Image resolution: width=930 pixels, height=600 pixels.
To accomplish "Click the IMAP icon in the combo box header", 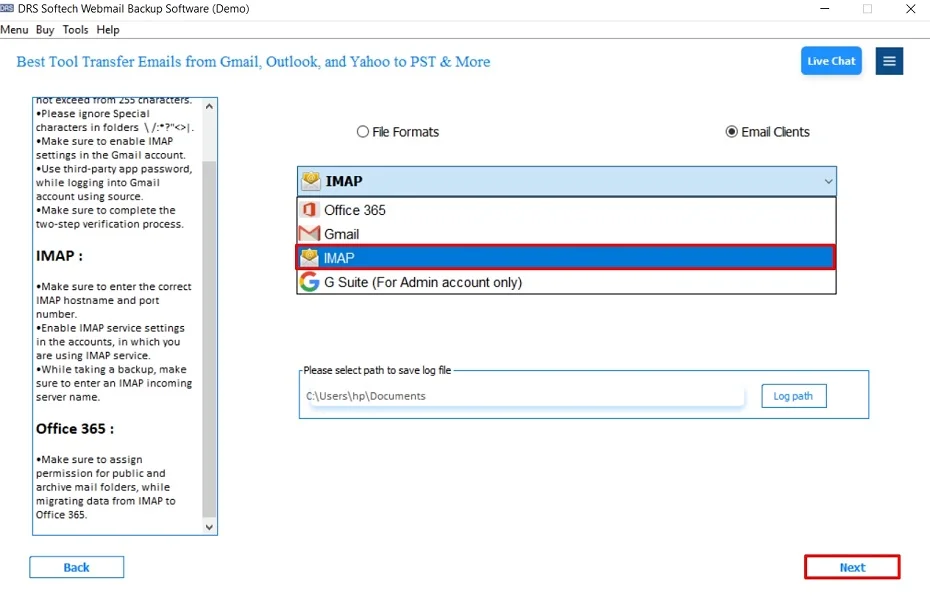I will coord(311,180).
